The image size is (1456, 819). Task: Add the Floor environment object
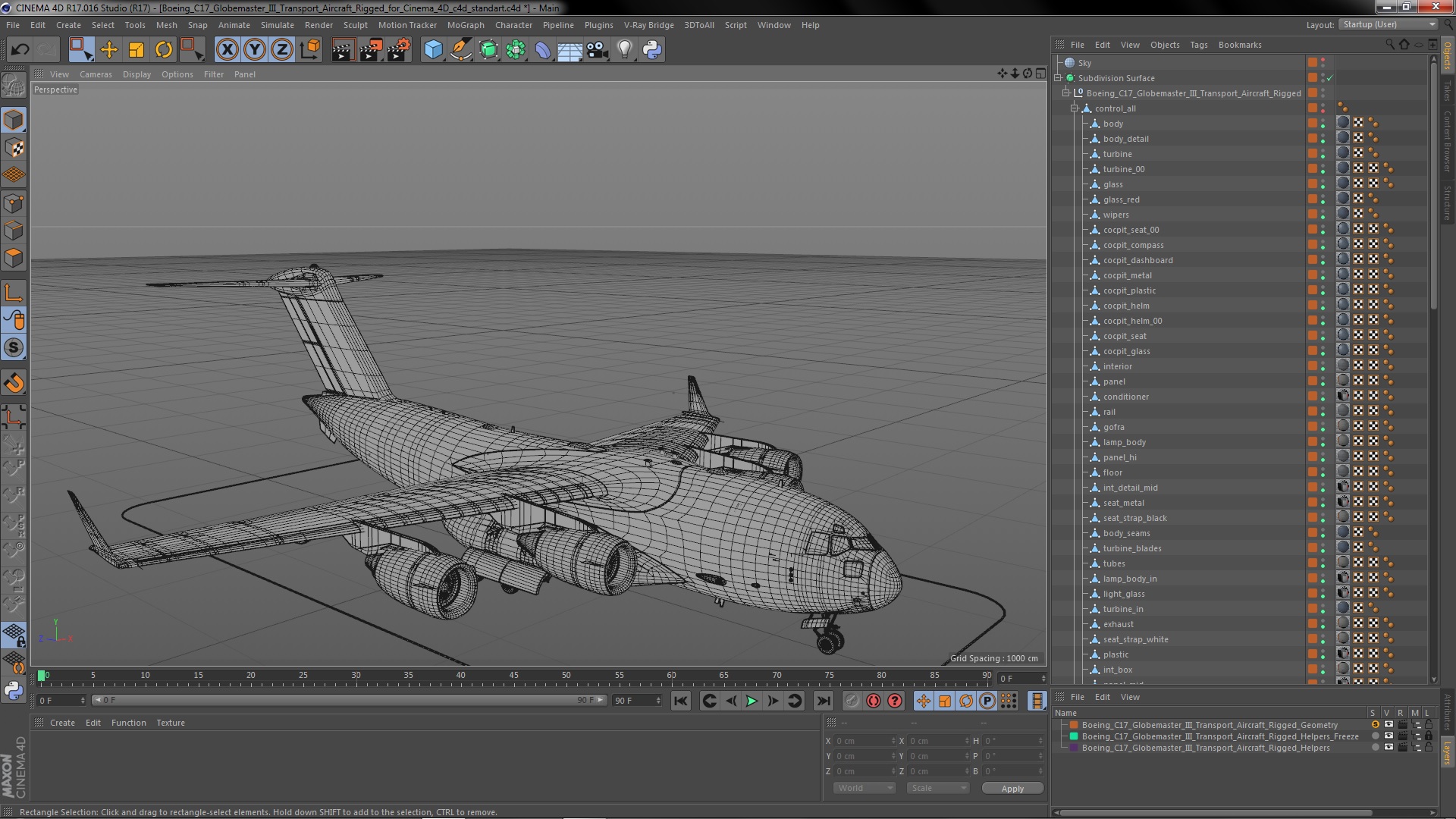[x=570, y=50]
